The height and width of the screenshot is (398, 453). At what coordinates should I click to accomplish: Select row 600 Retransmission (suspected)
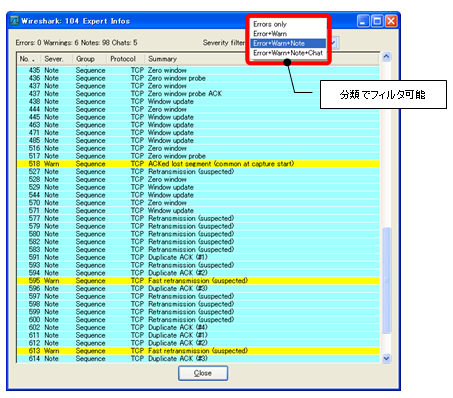point(198,320)
